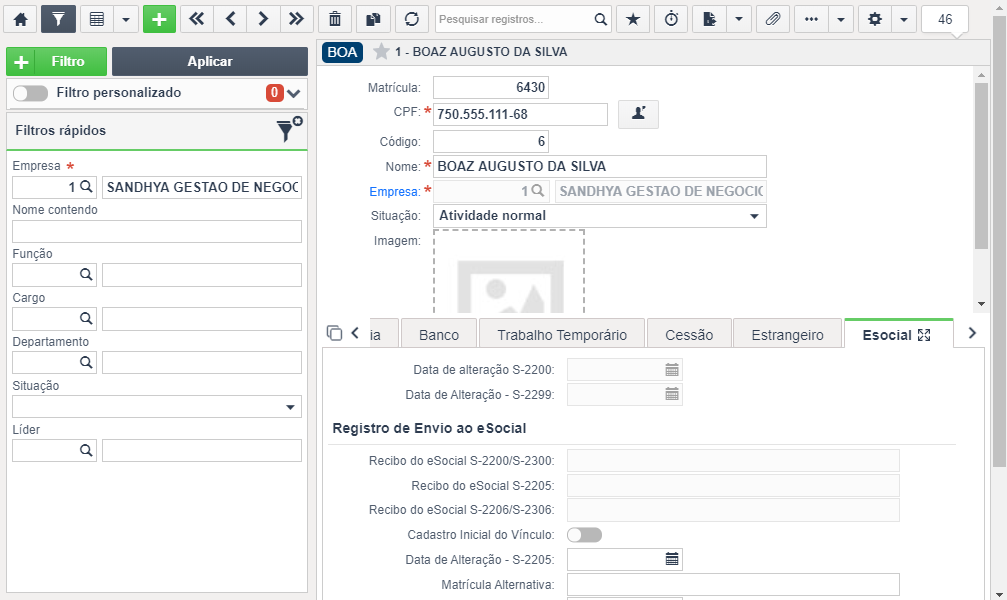Open Empresa filter lookup magnifier
Image resolution: width=1007 pixels, height=600 pixels.
[x=86, y=187]
